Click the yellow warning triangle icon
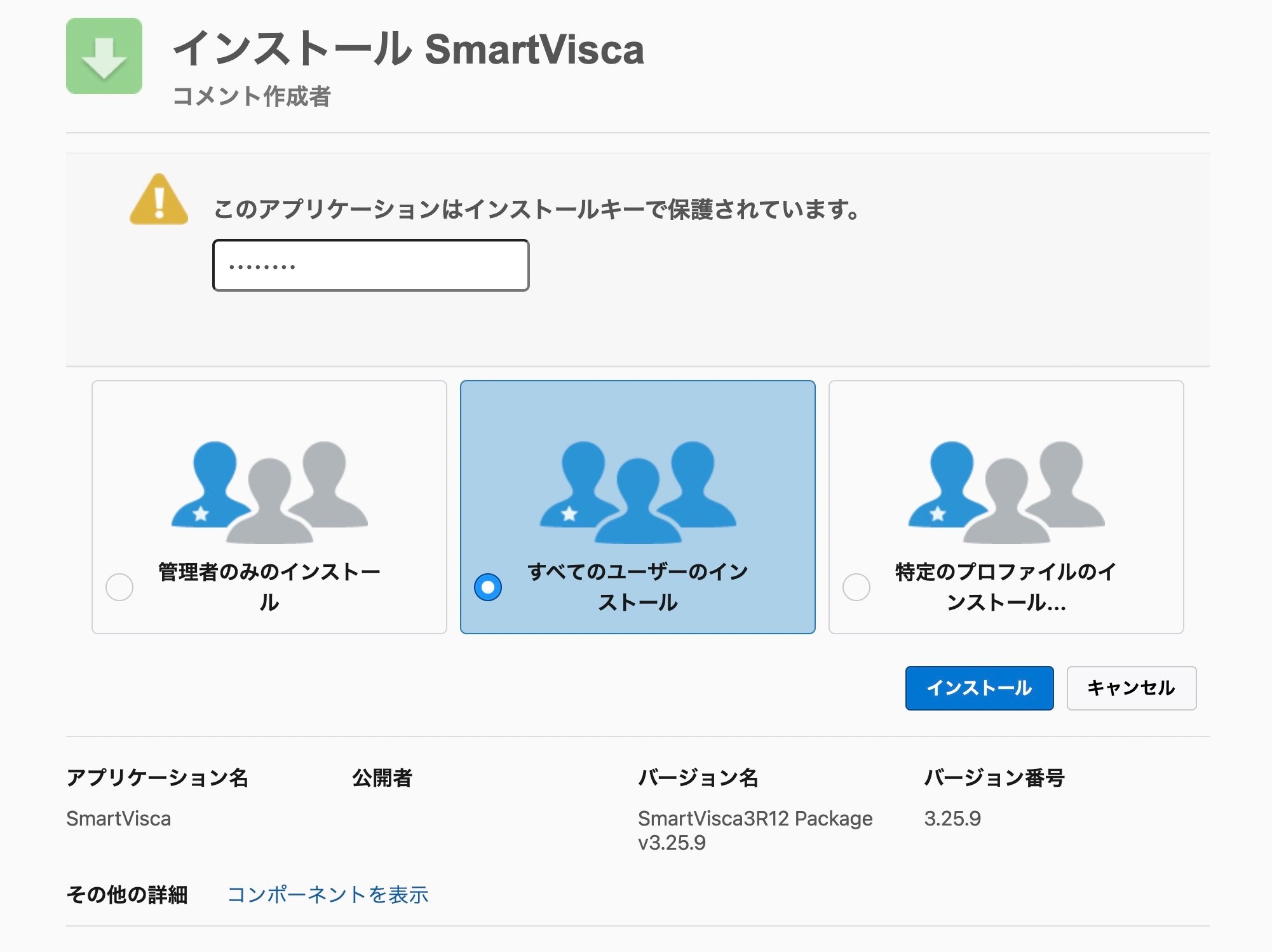1272x952 pixels. 159,199
